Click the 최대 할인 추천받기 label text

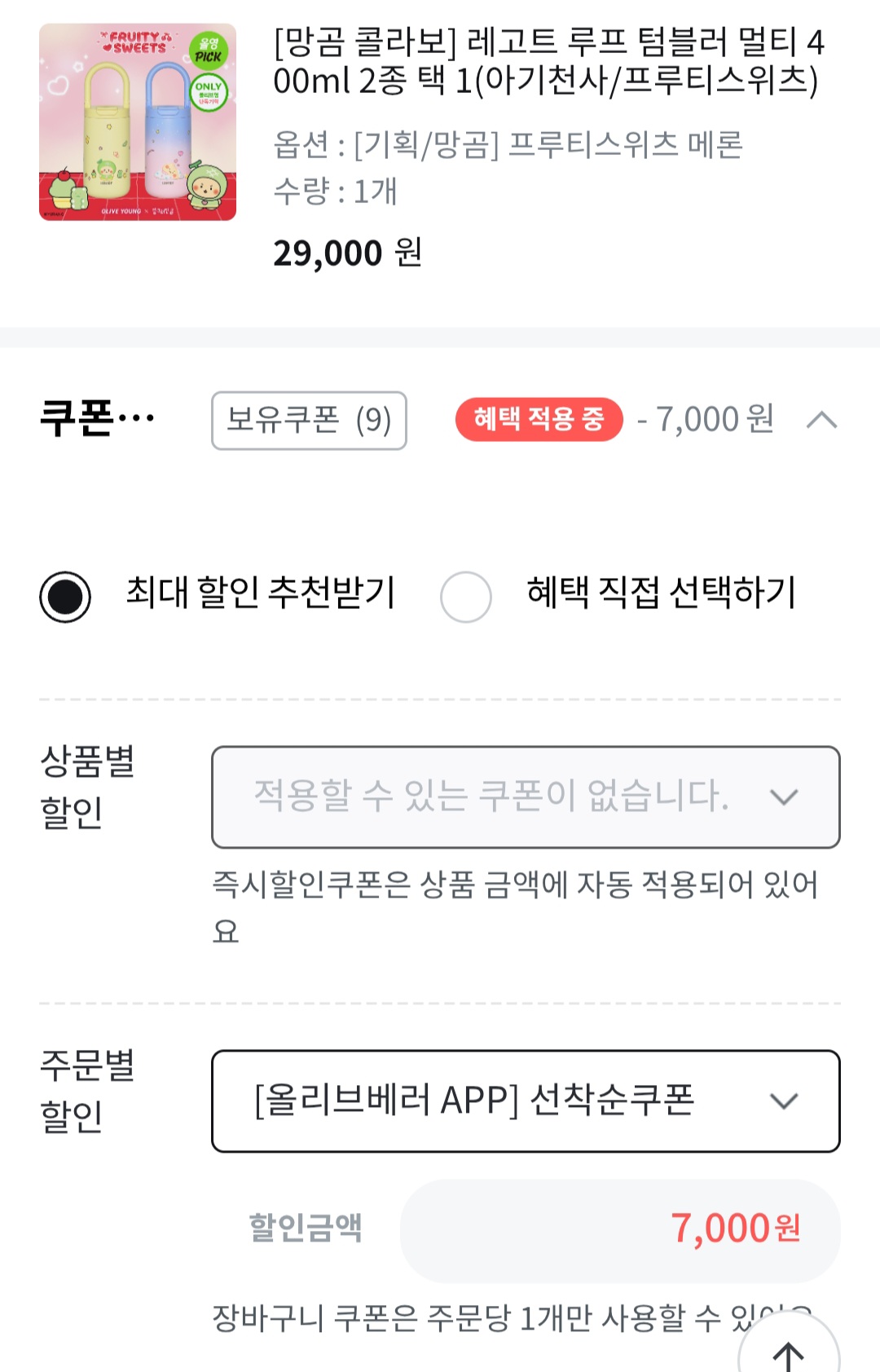click(x=260, y=593)
